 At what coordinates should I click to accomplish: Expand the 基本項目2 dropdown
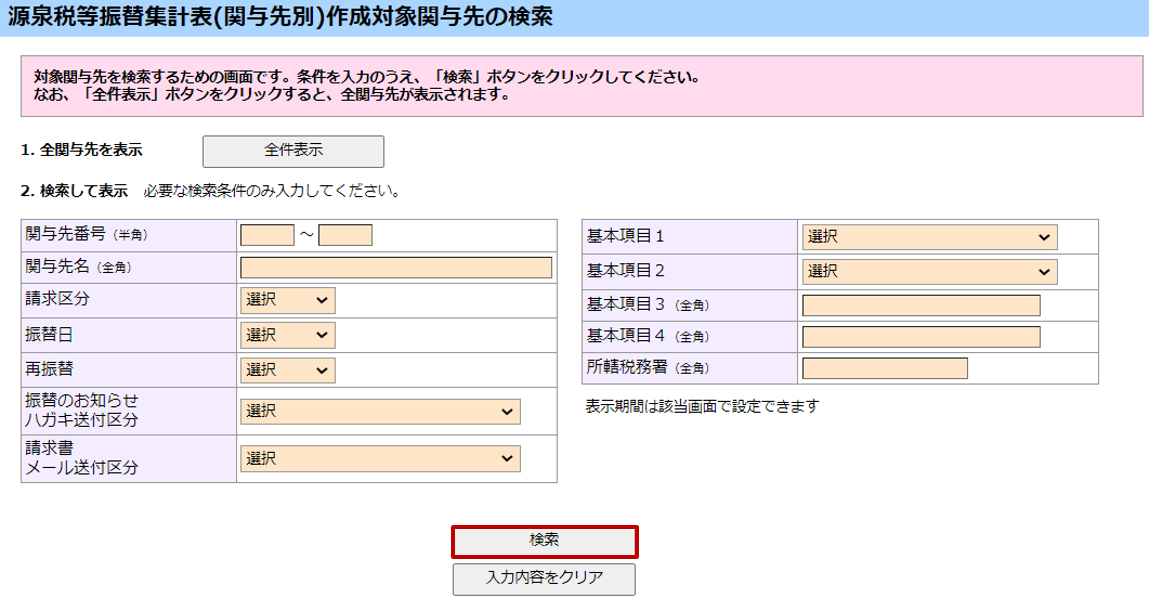(x=929, y=271)
